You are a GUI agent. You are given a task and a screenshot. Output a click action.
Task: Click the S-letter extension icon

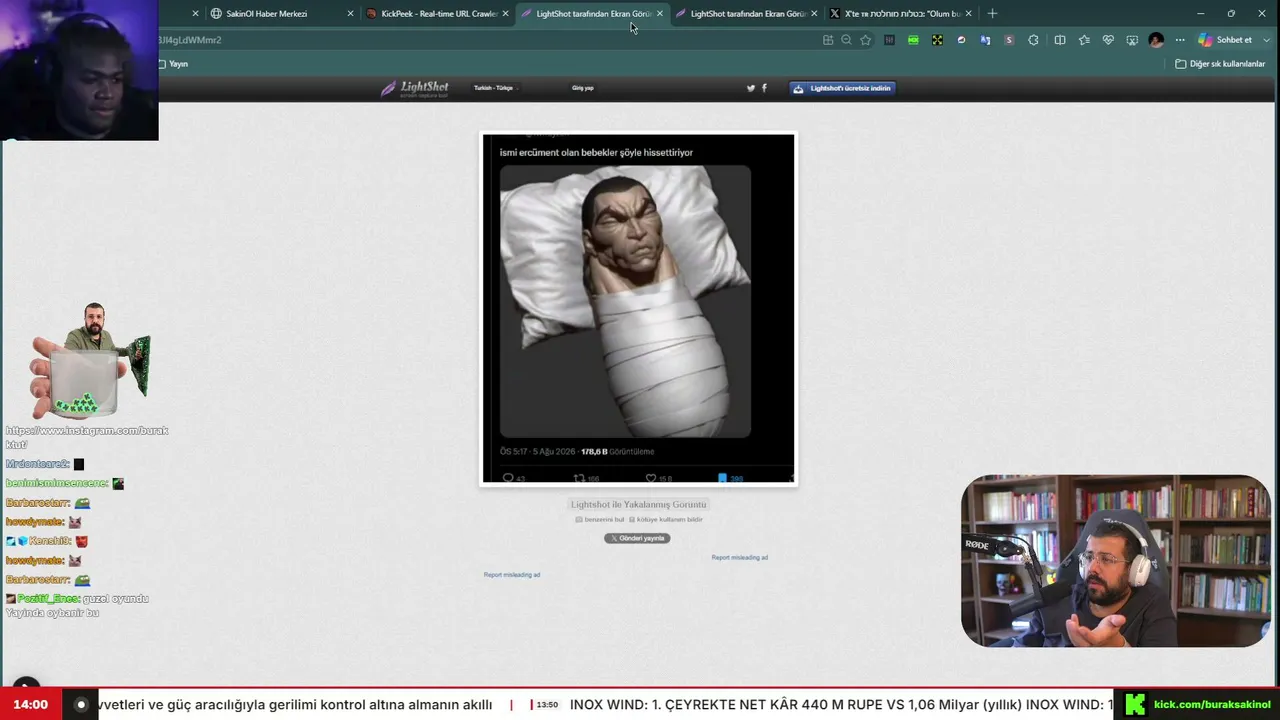[x=1009, y=40]
